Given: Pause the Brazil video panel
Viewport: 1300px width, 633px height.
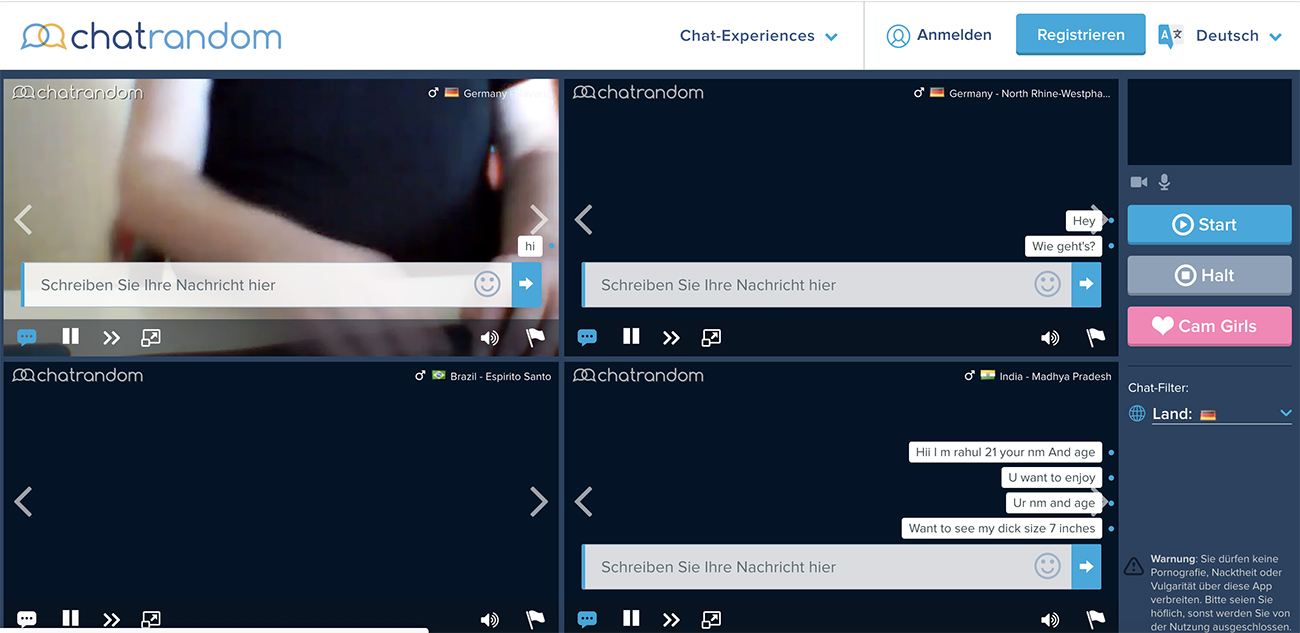Looking at the screenshot, I should 70,619.
